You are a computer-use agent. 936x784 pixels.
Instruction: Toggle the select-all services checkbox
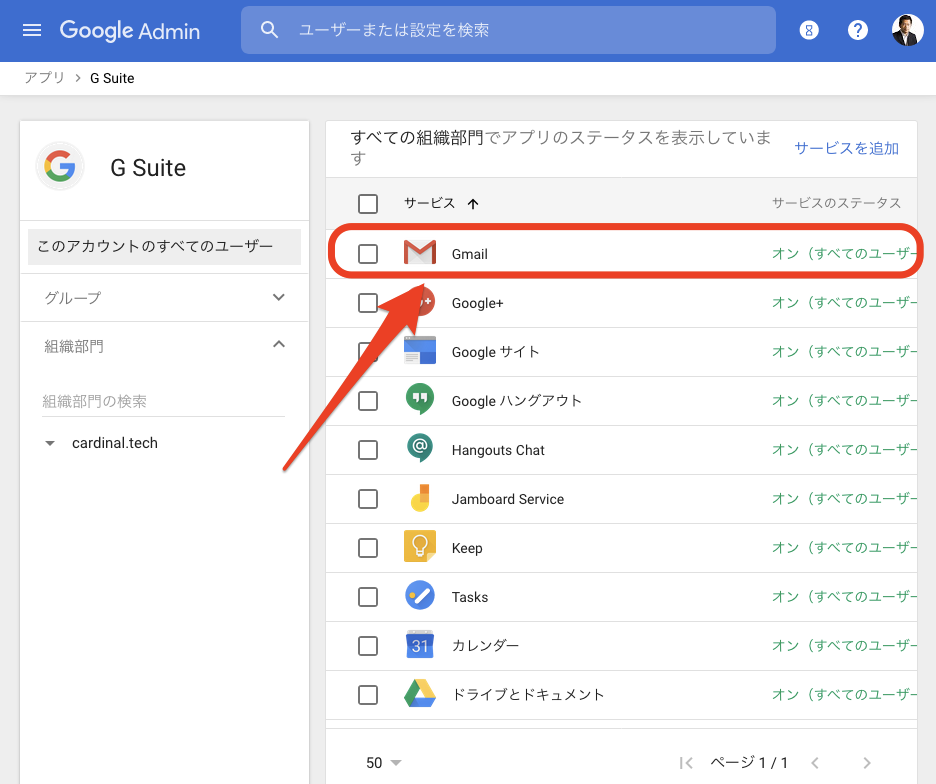368,204
